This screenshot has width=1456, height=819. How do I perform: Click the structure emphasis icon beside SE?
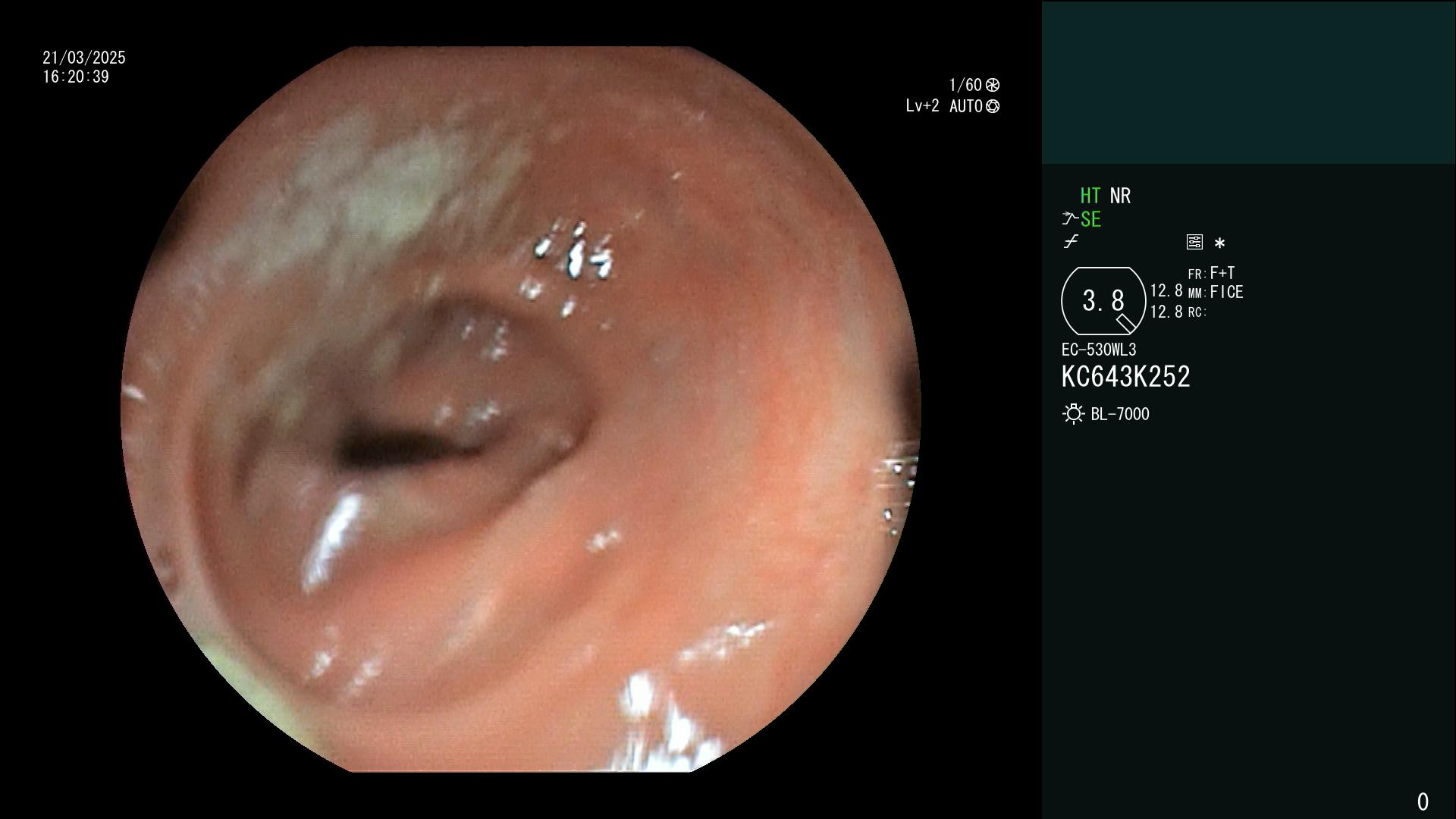point(1070,219)
